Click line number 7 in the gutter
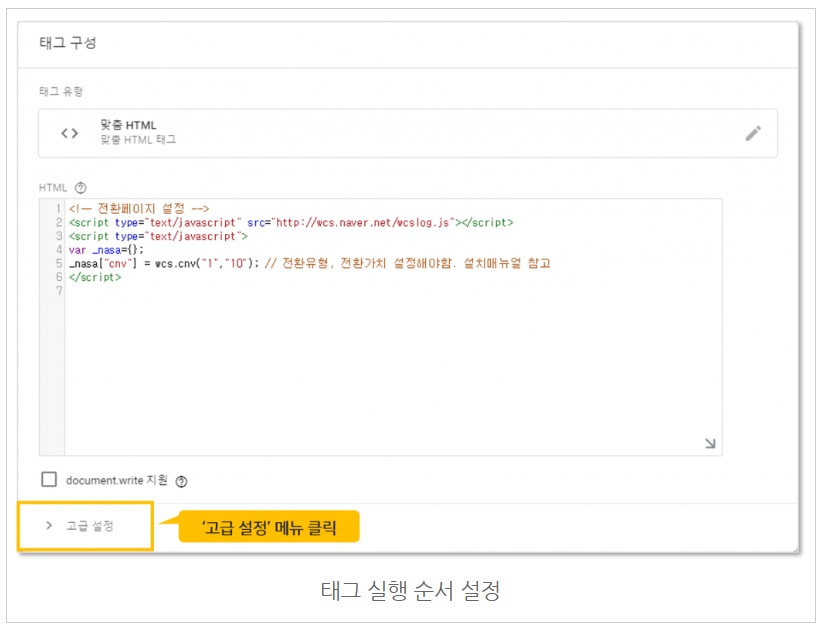This screenshot has height=626, width=819. [x=59, y=291]
